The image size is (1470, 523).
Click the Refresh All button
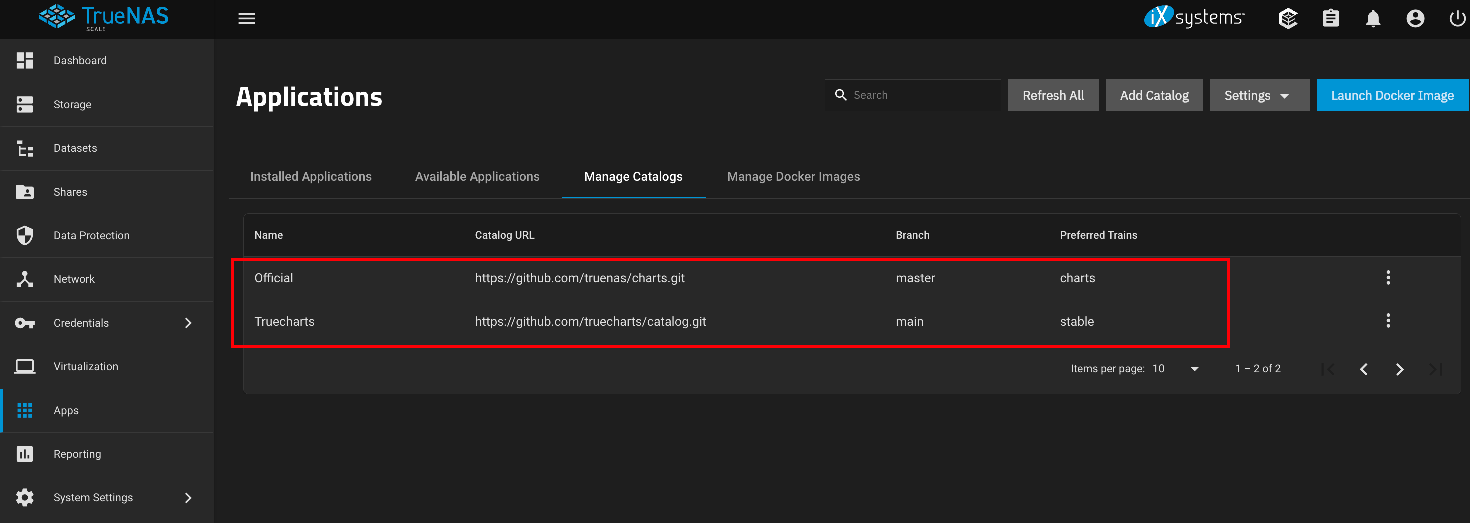1053,95
